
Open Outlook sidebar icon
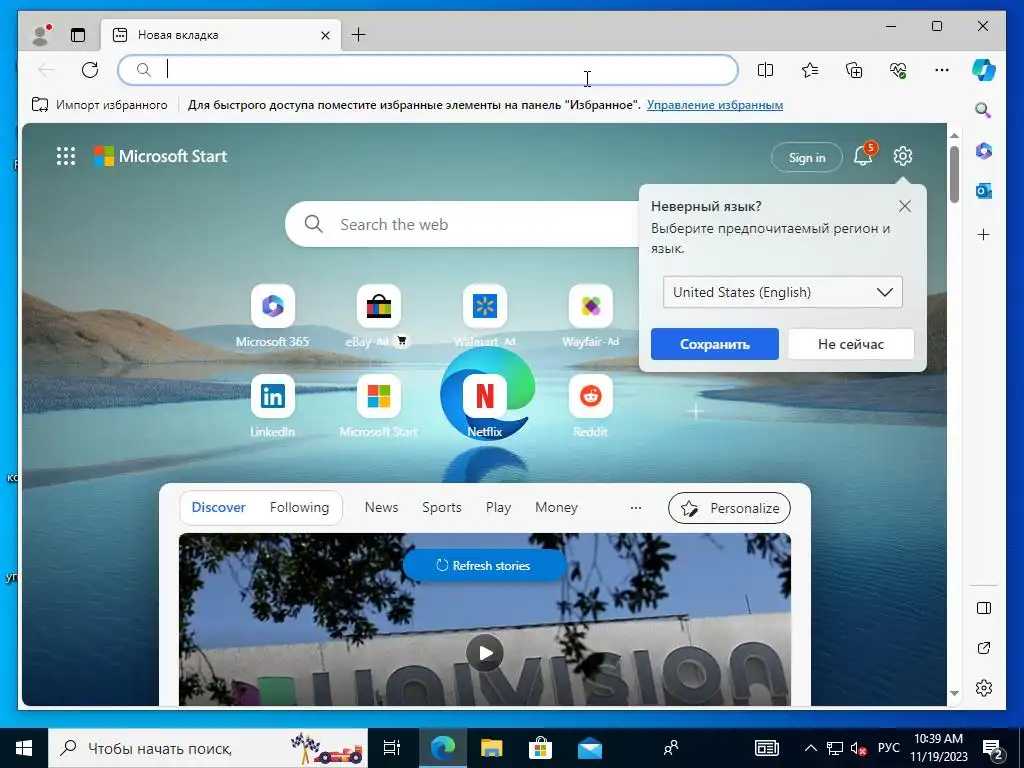(984, 191)
